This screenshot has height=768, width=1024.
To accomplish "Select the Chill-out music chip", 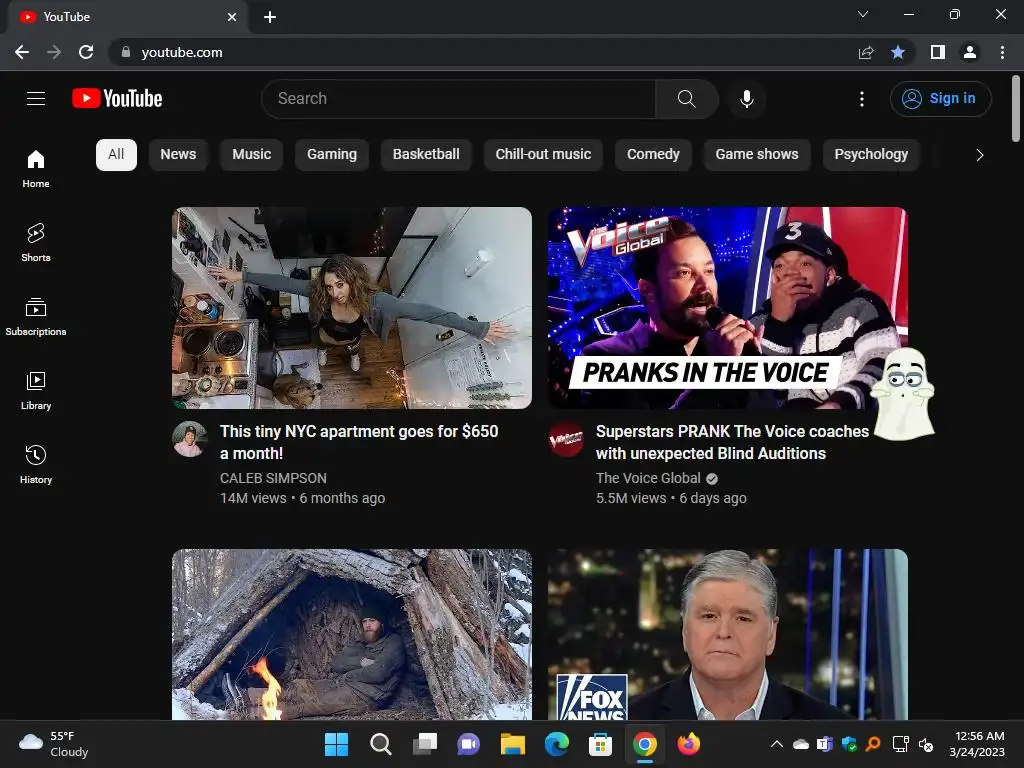I will coord(543,155).
